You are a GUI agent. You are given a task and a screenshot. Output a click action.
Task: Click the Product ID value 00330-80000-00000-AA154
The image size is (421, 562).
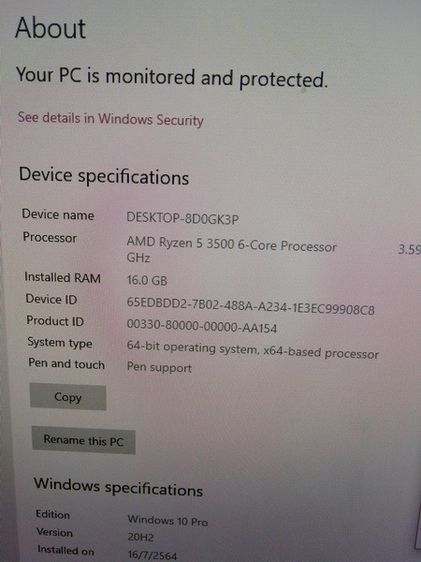(x=202, y=326)
